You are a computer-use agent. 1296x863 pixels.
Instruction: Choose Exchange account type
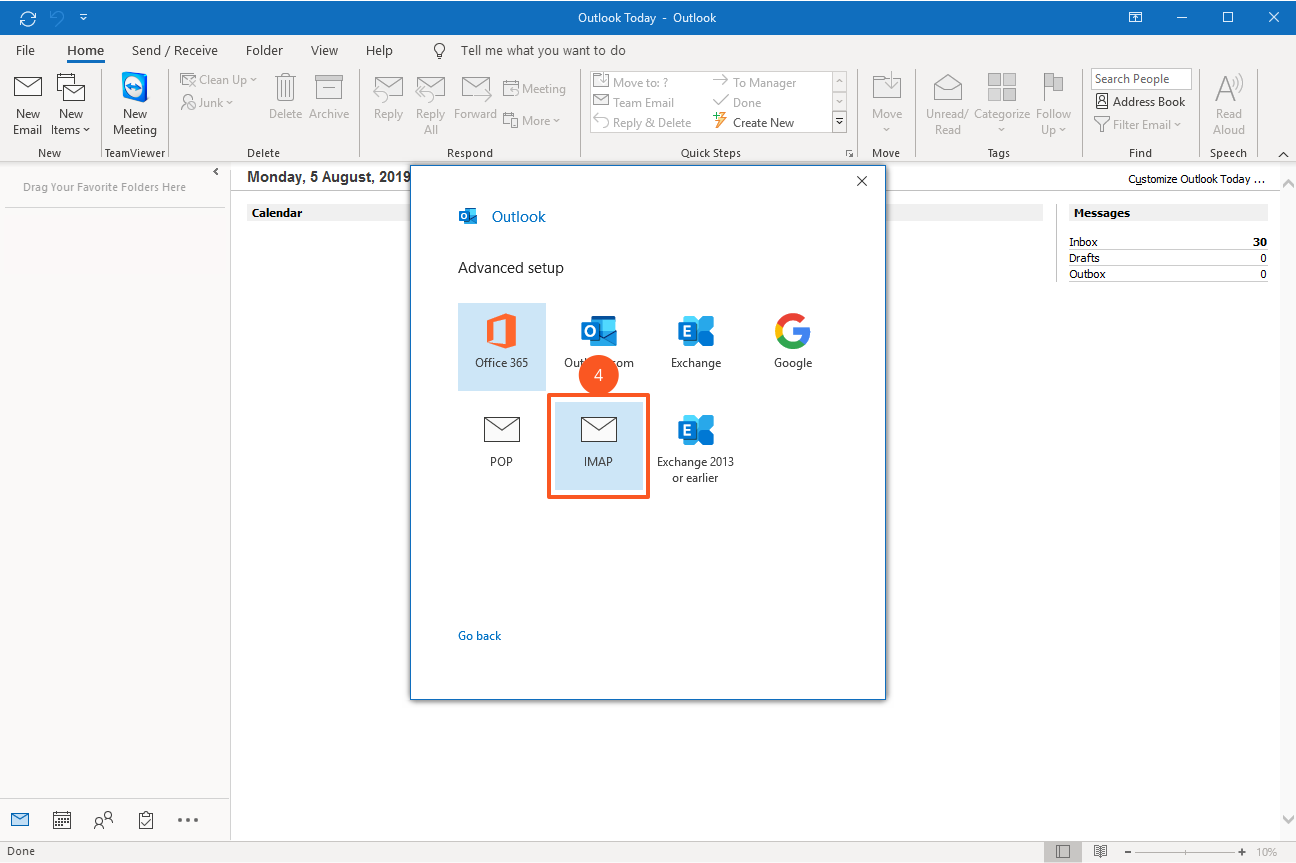tap(695, 342)
